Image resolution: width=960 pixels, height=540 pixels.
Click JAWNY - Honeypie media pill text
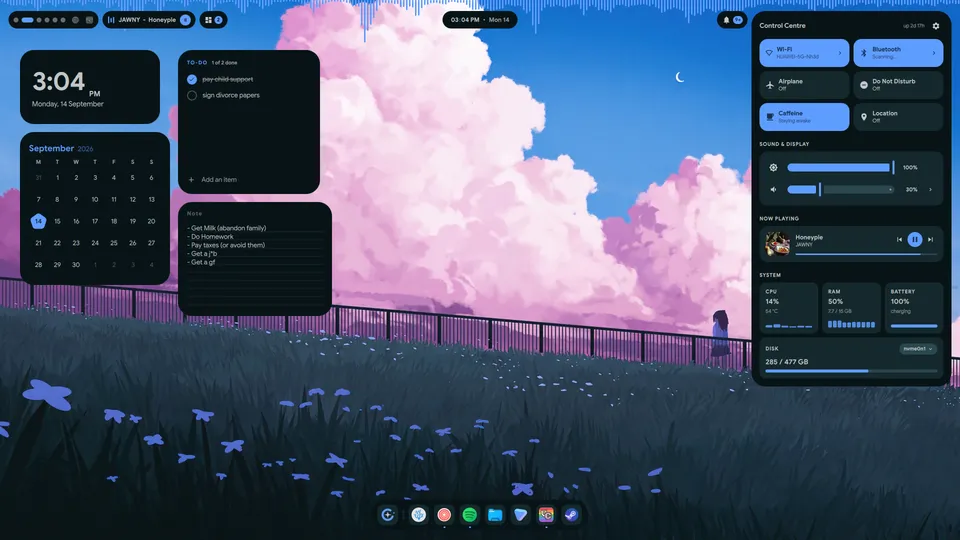147,20
